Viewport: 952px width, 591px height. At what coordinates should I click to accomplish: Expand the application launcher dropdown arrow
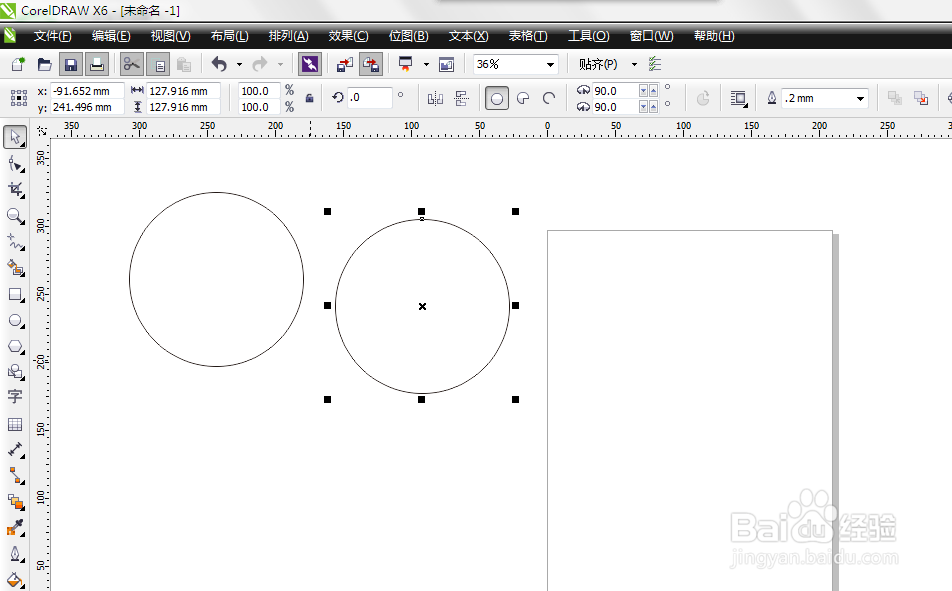coord(426,64)
